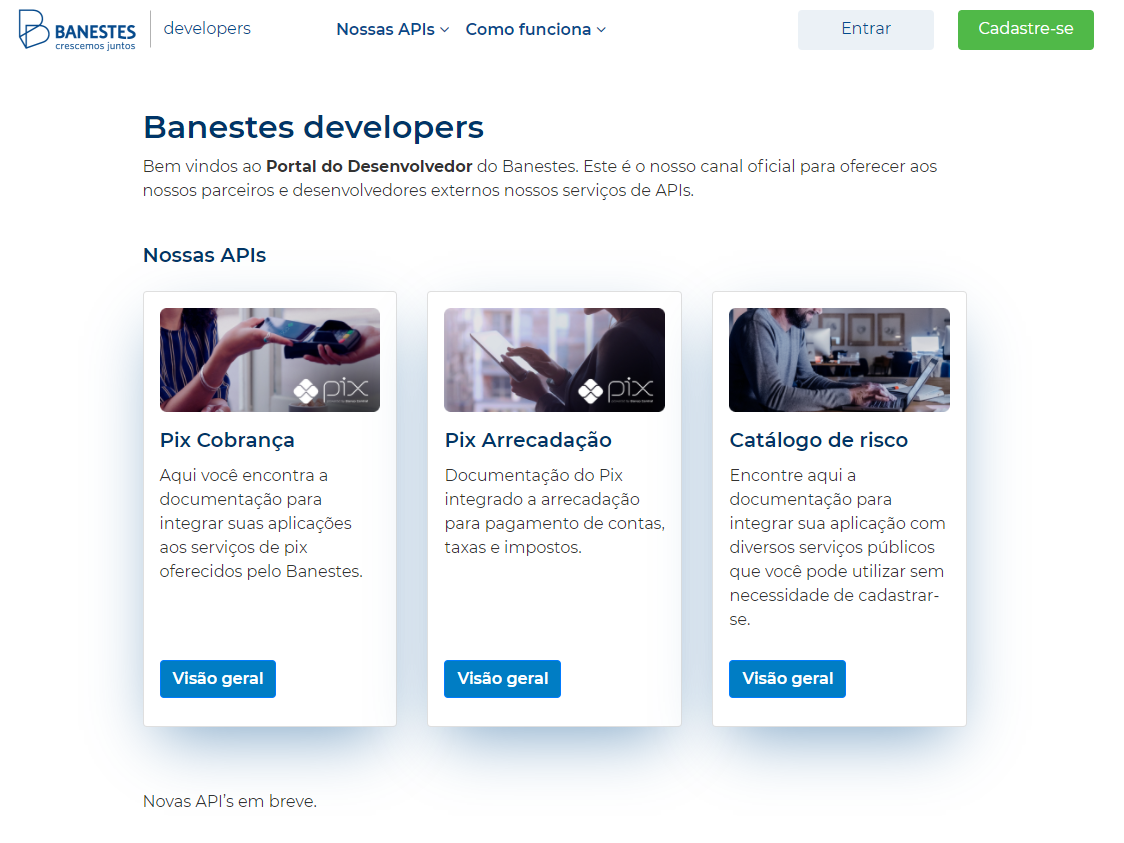1124x843 pixels.
Task: Select the Catálogo de risco thumbnail image
Action: click(839, 360)
